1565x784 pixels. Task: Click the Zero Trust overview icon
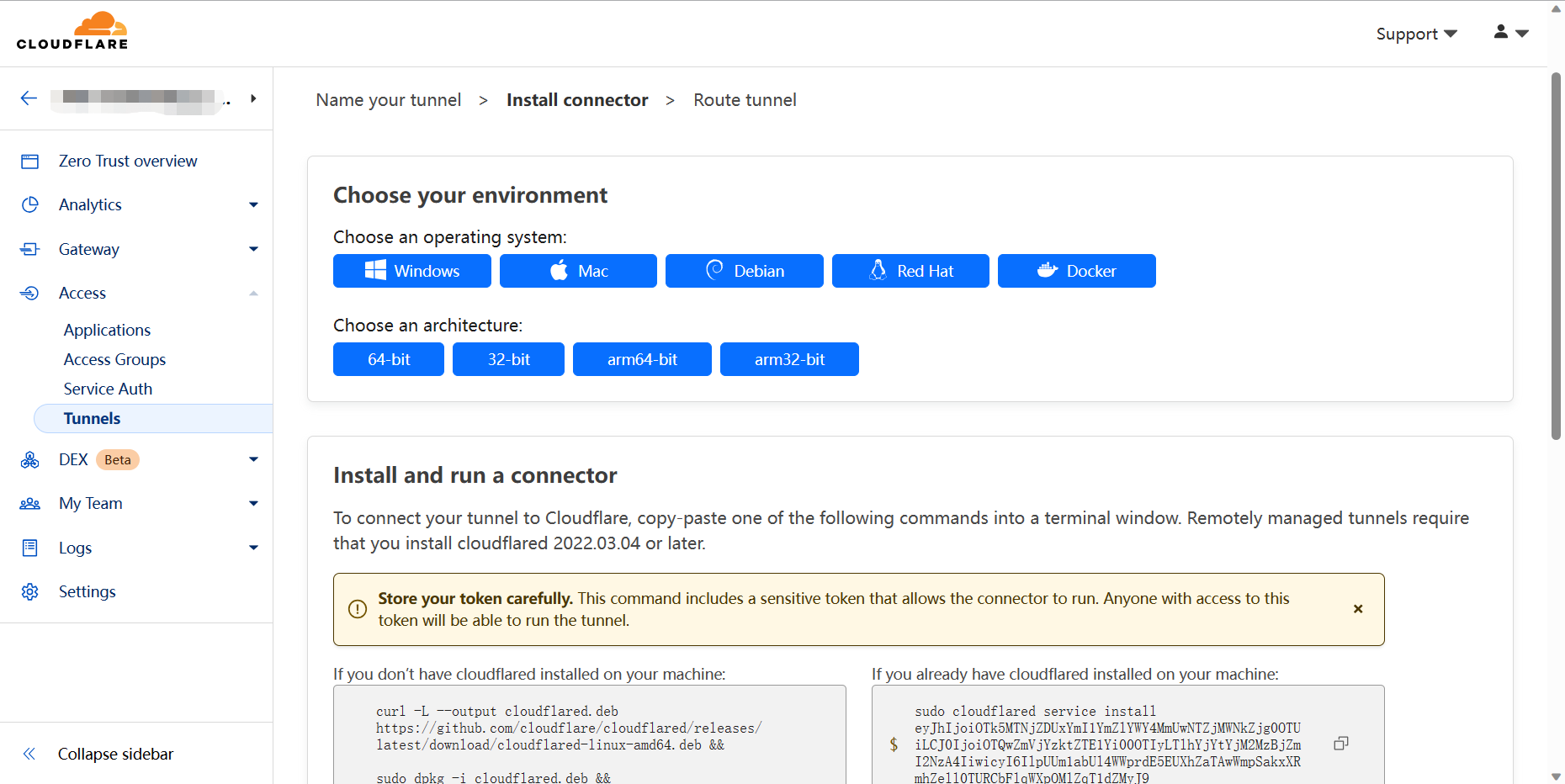[30, 161]
